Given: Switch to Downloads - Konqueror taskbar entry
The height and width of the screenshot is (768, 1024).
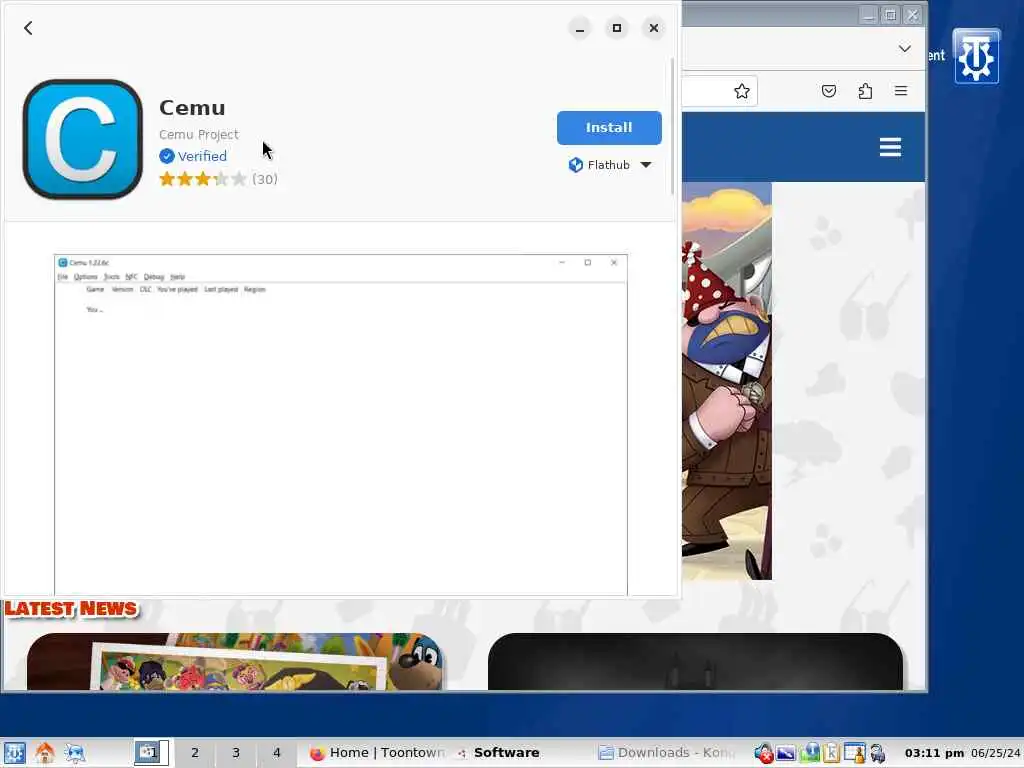Looking at the screenshot, I should [667, 752].
